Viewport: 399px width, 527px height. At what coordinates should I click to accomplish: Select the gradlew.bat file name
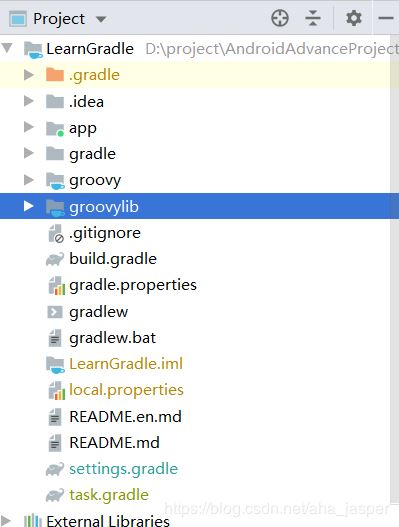coord(112,338)
